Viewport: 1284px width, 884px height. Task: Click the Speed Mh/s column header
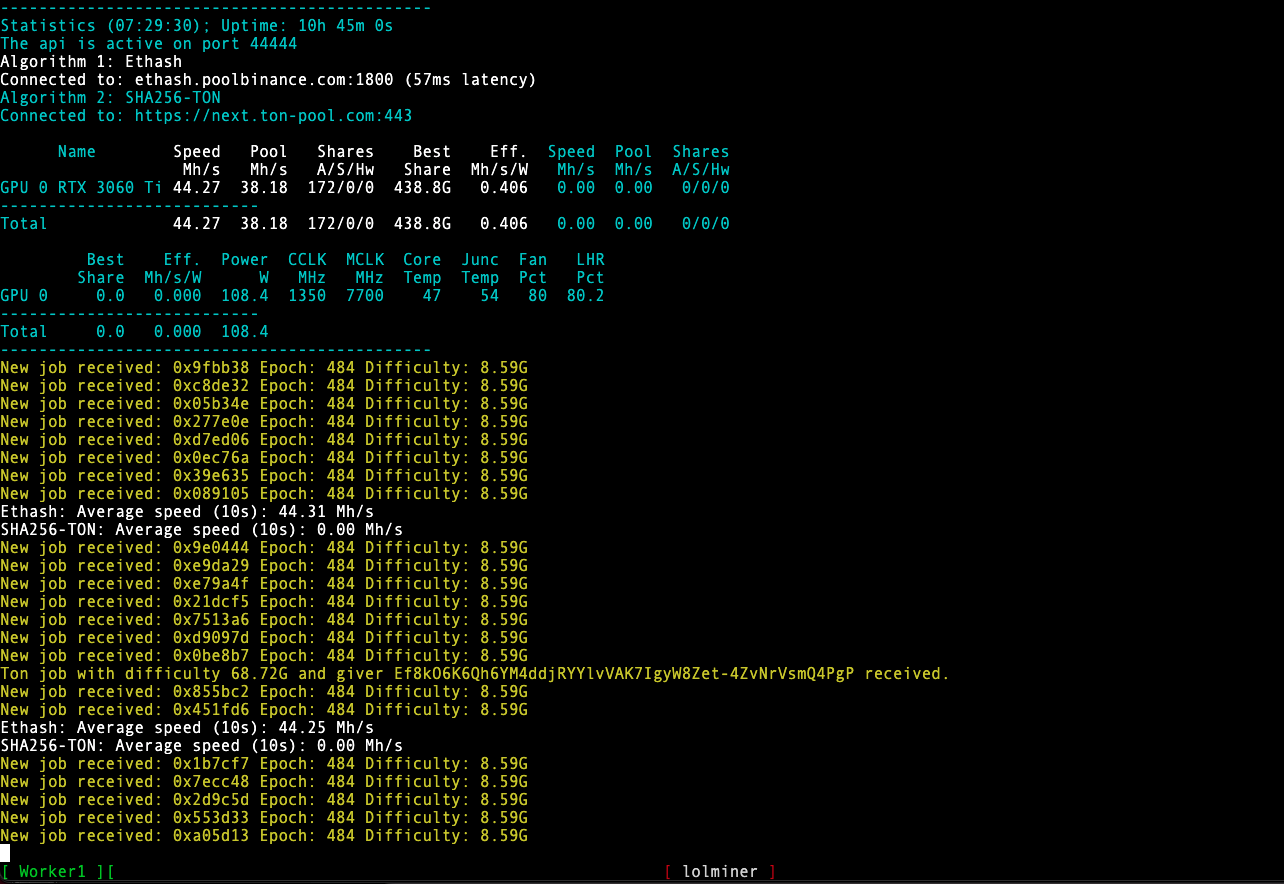(196, 160)
